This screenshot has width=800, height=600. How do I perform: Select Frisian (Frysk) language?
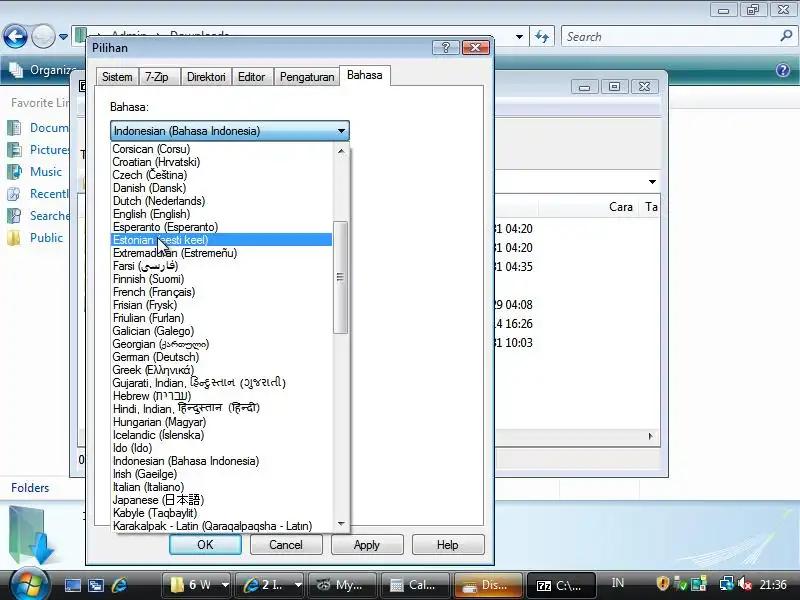click(x=221, y=305)
